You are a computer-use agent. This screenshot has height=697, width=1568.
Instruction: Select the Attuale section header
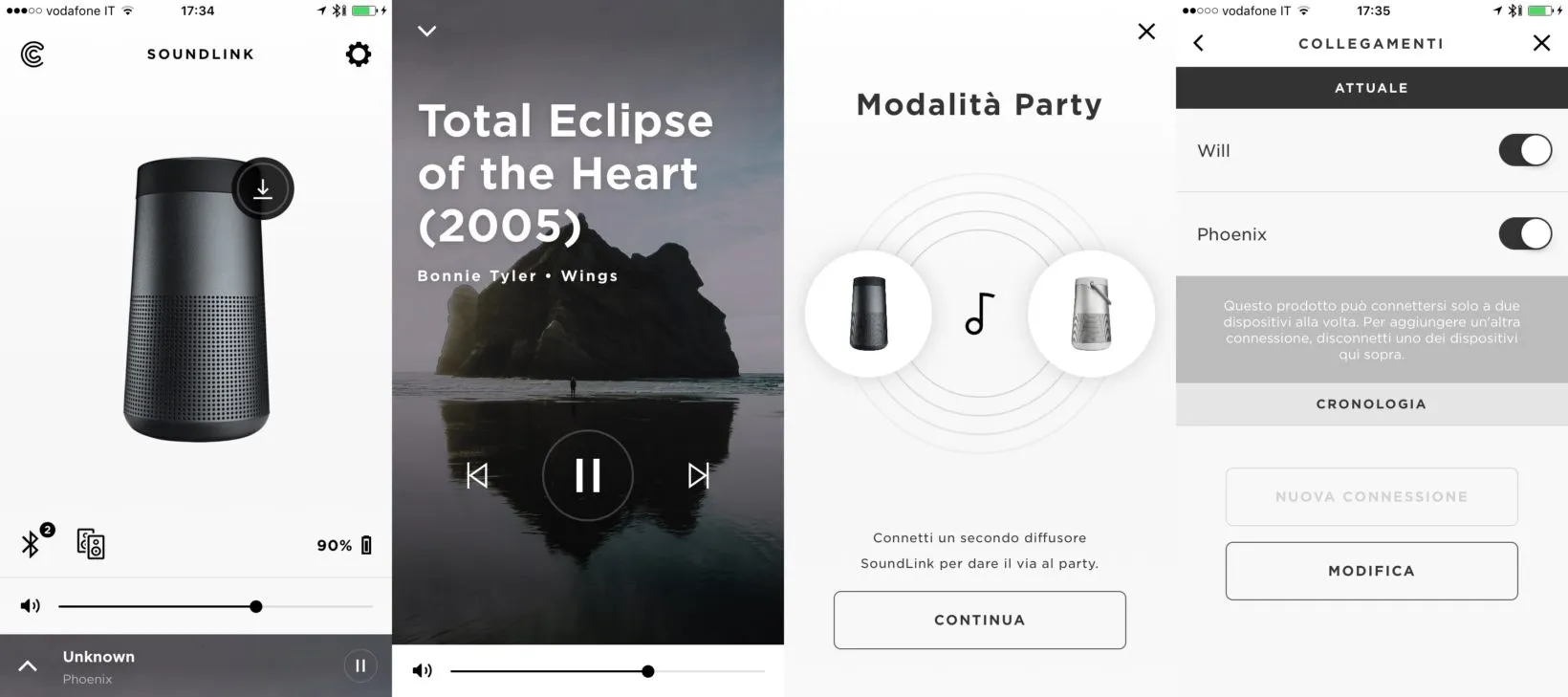[x=1372, y=88]
